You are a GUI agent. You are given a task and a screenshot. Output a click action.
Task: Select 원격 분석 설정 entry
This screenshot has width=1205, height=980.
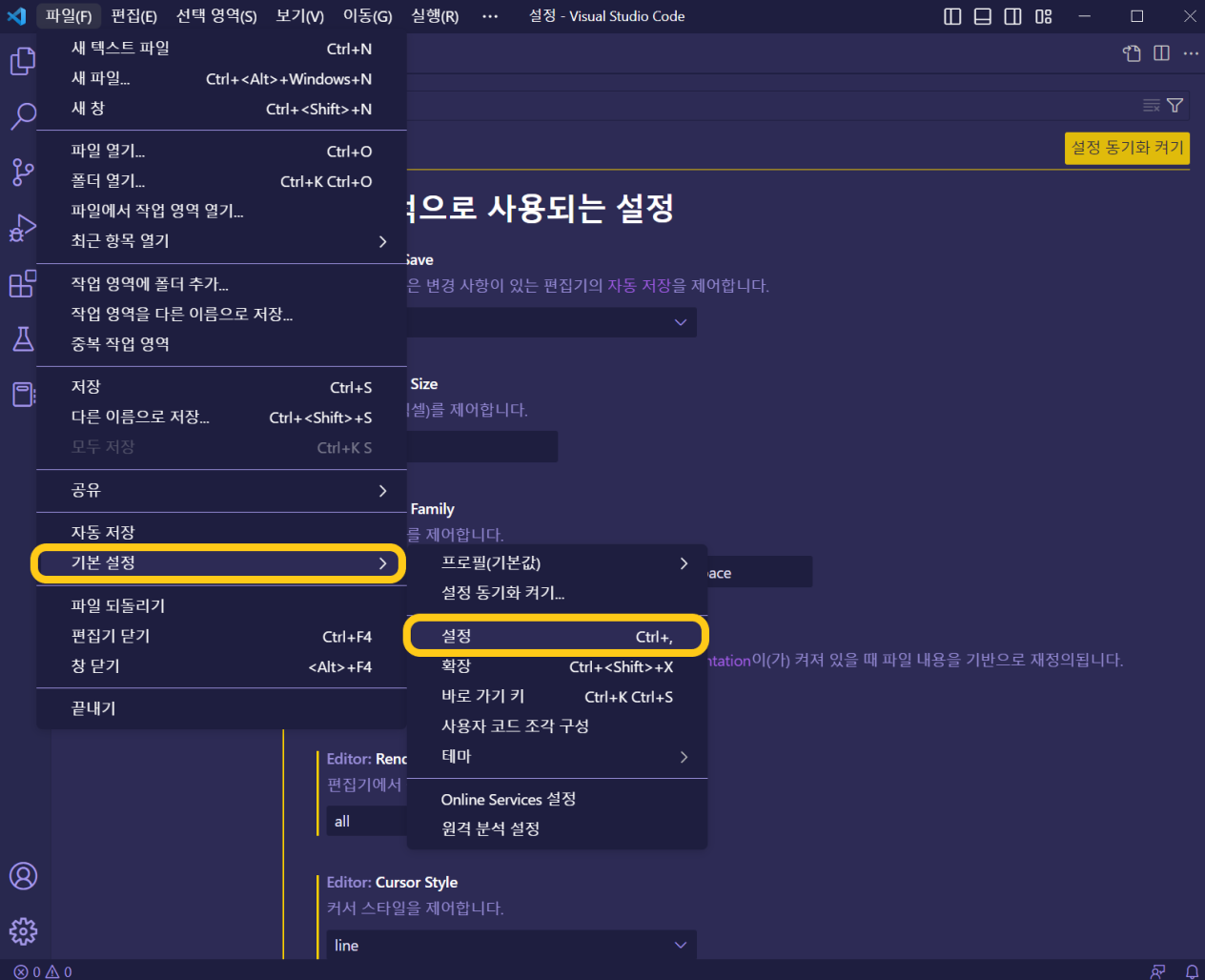coord(558,828)
